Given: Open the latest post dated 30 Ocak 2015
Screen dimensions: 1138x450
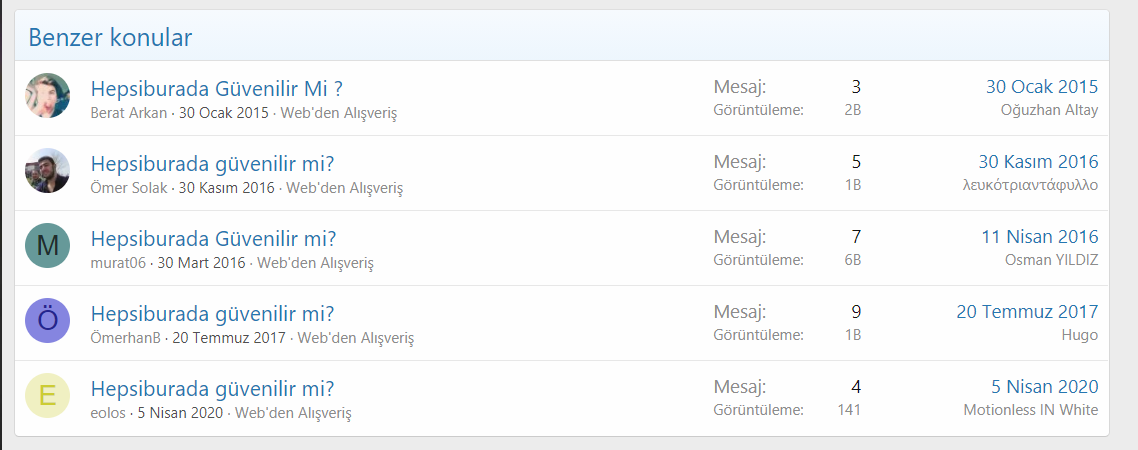Looking at the screenshot, I should (1041, 87).
